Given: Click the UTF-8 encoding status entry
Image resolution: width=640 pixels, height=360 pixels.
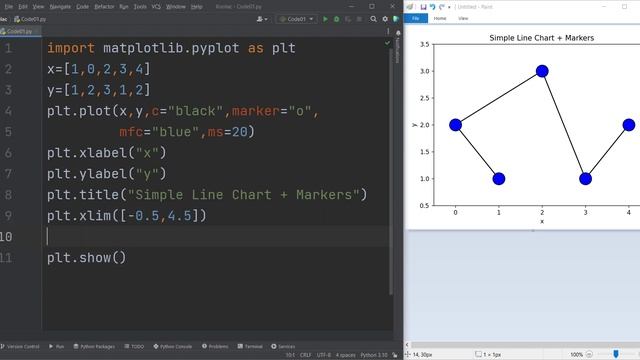Looking at the screenshot, I should tap(324, 355).
